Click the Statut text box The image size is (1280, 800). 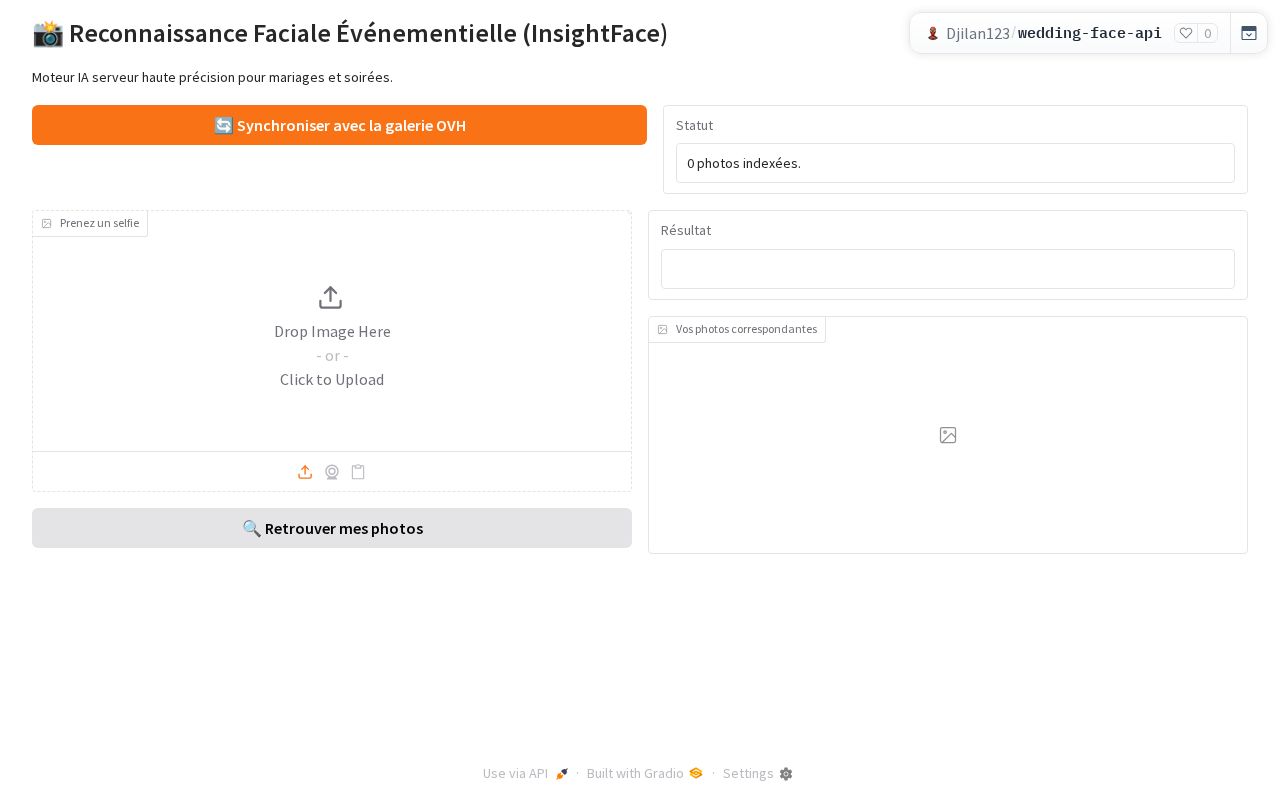pos(955,163)
